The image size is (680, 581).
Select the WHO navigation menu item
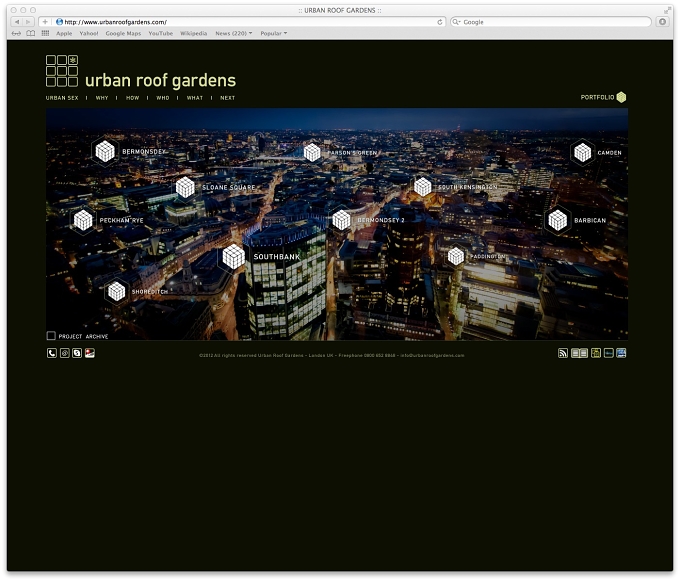[163, 98]
